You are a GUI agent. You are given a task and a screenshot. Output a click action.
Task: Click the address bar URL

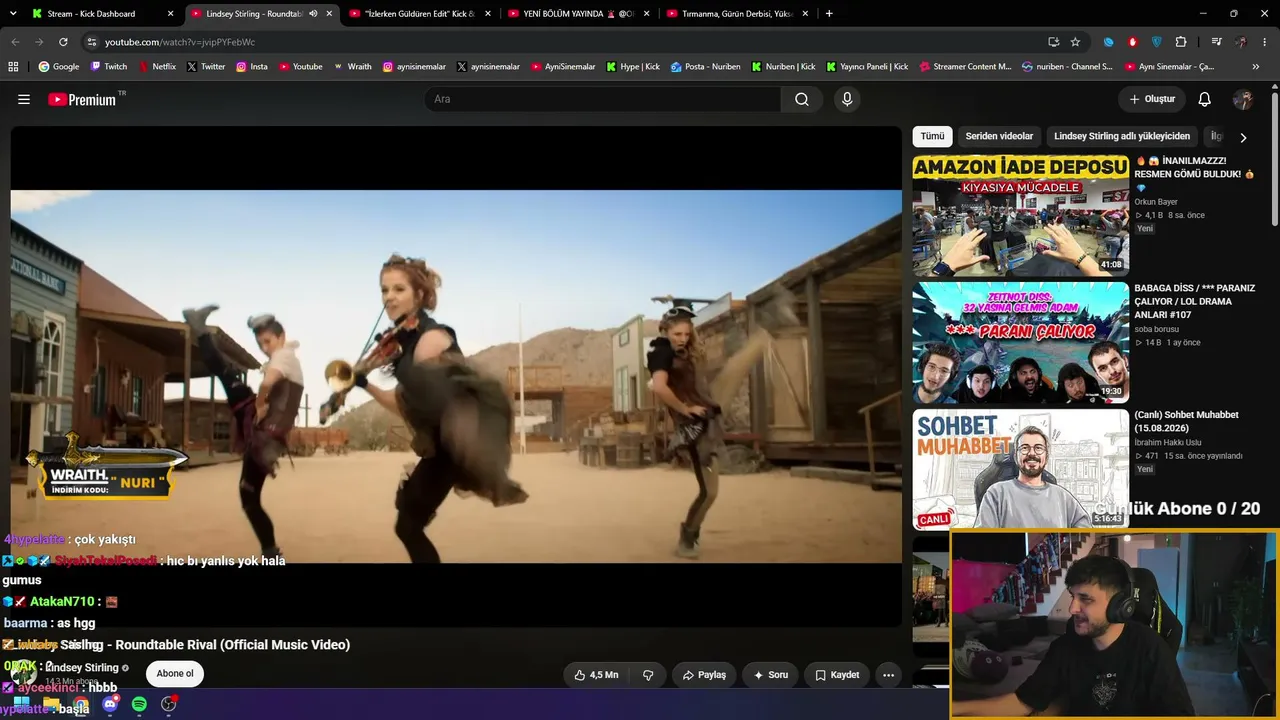tap(180, 42)
